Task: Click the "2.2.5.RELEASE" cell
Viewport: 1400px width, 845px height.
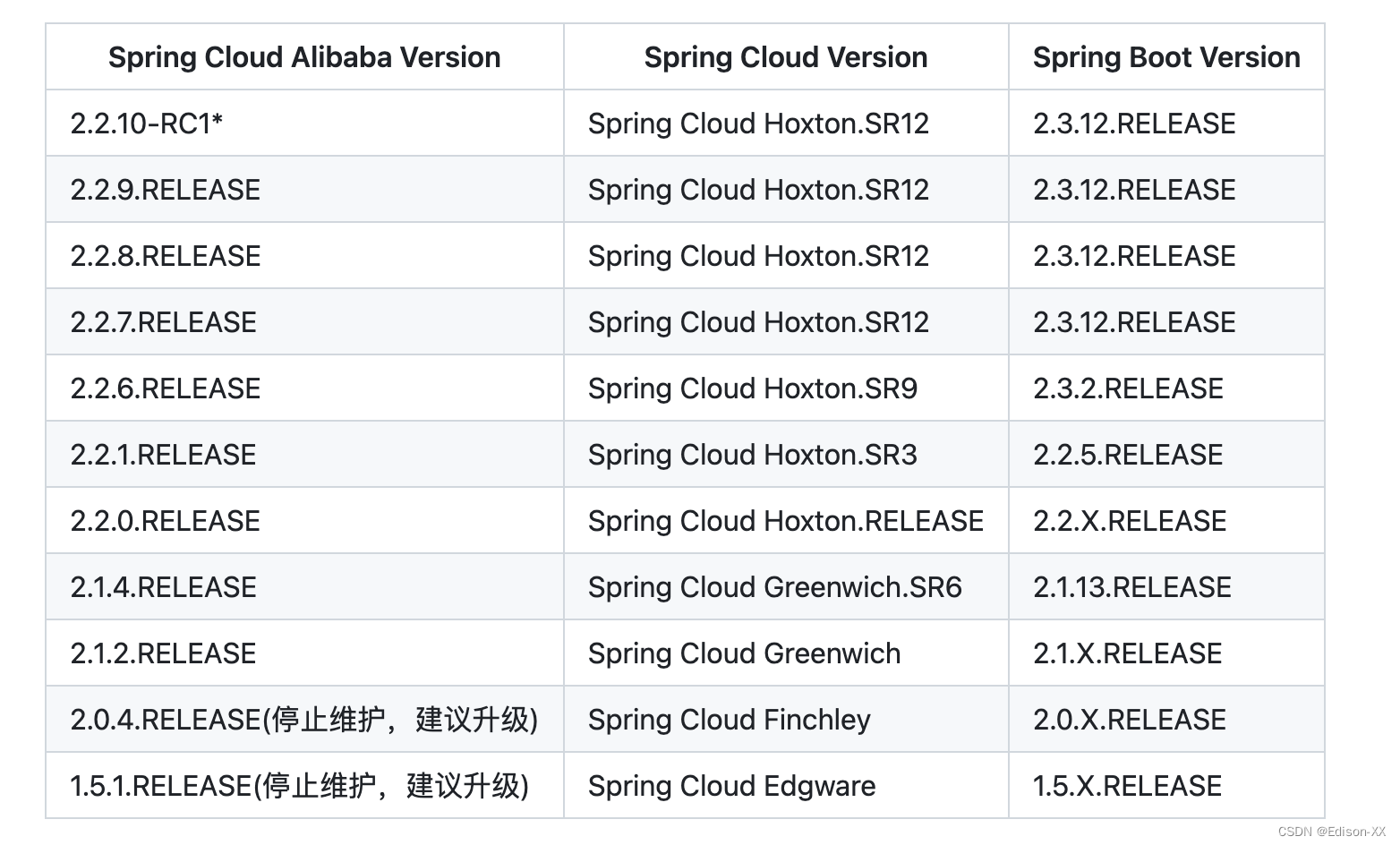Action: tap(1166, 455)
